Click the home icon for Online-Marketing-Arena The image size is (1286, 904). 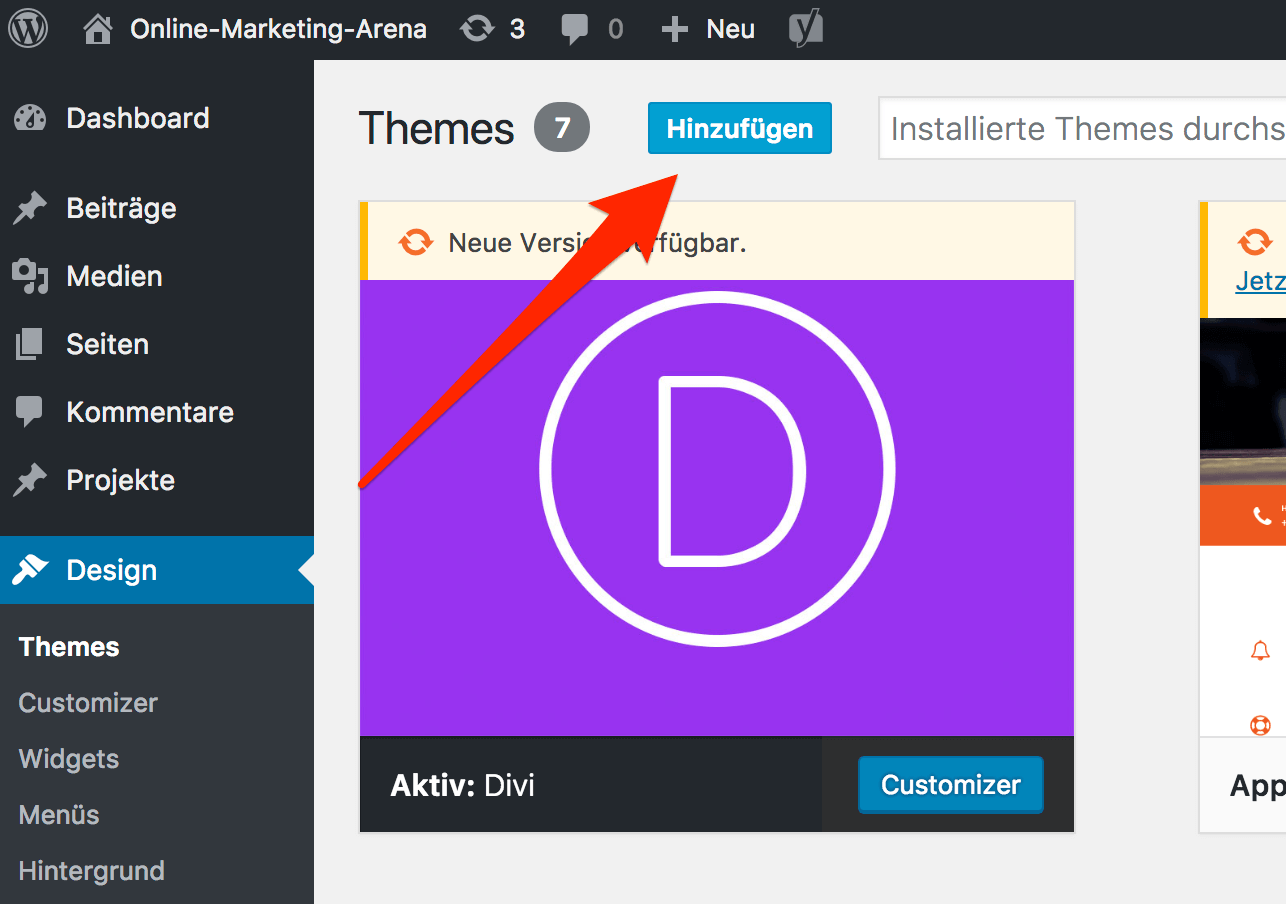[x=98, y=29]
